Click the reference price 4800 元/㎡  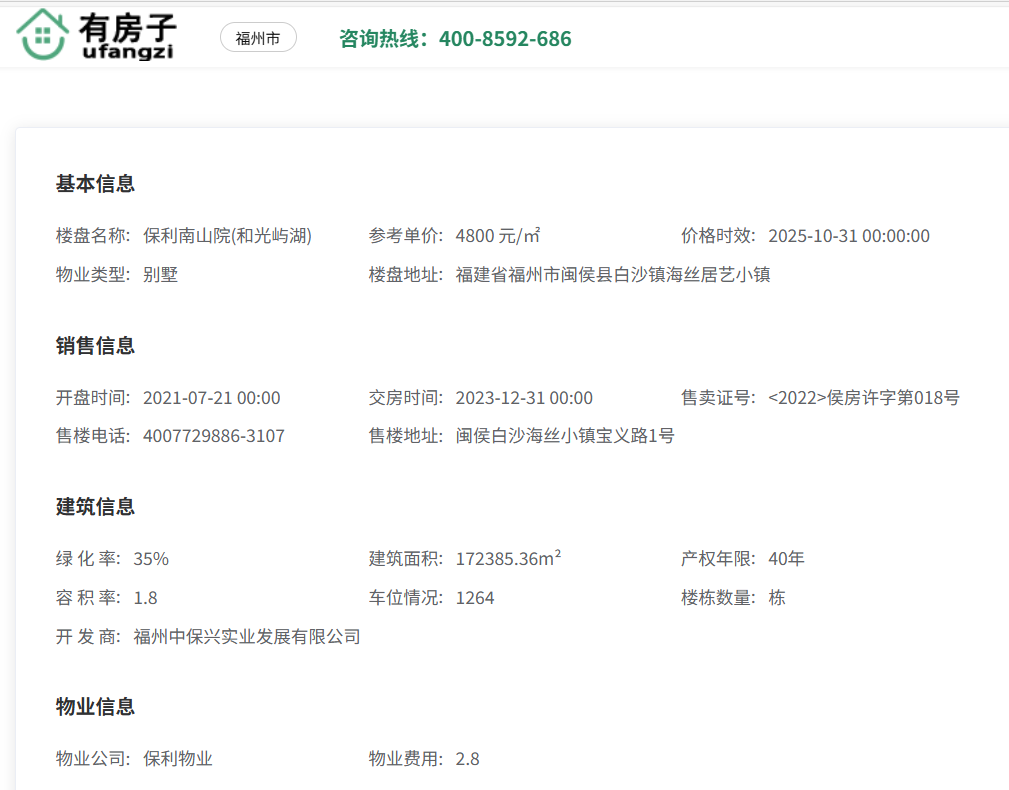[x=497, y=236]
